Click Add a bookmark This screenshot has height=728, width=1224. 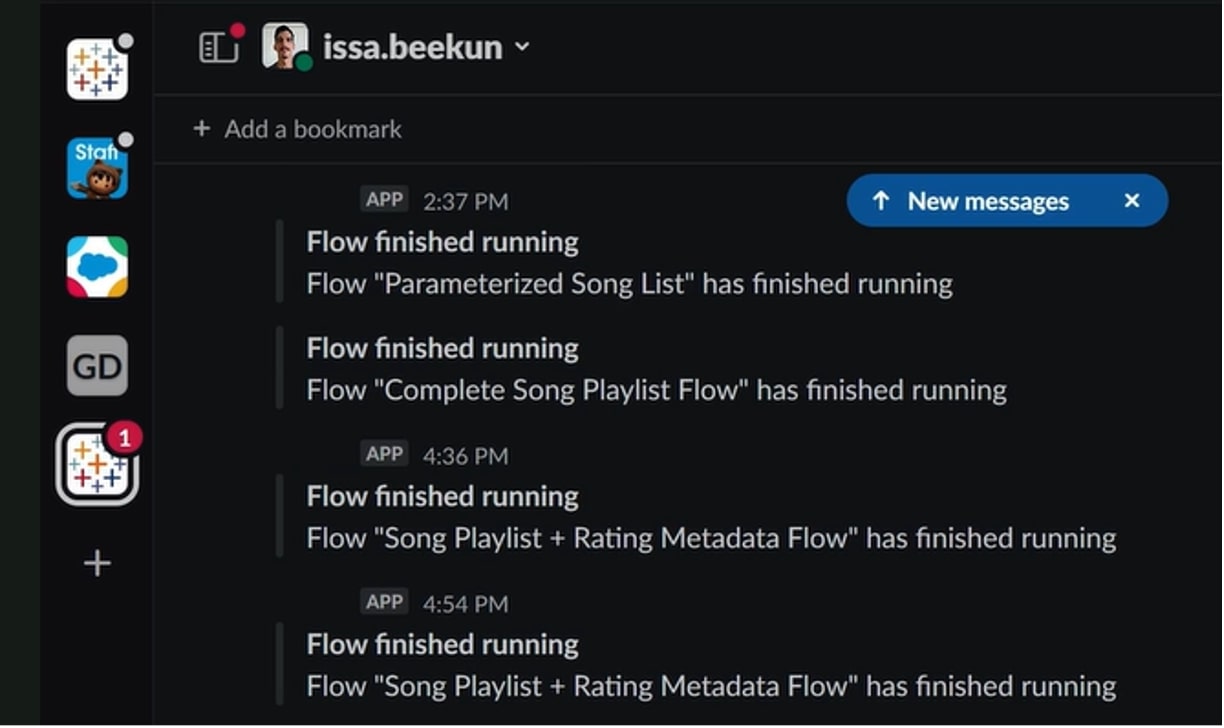(x=313, y=129)
